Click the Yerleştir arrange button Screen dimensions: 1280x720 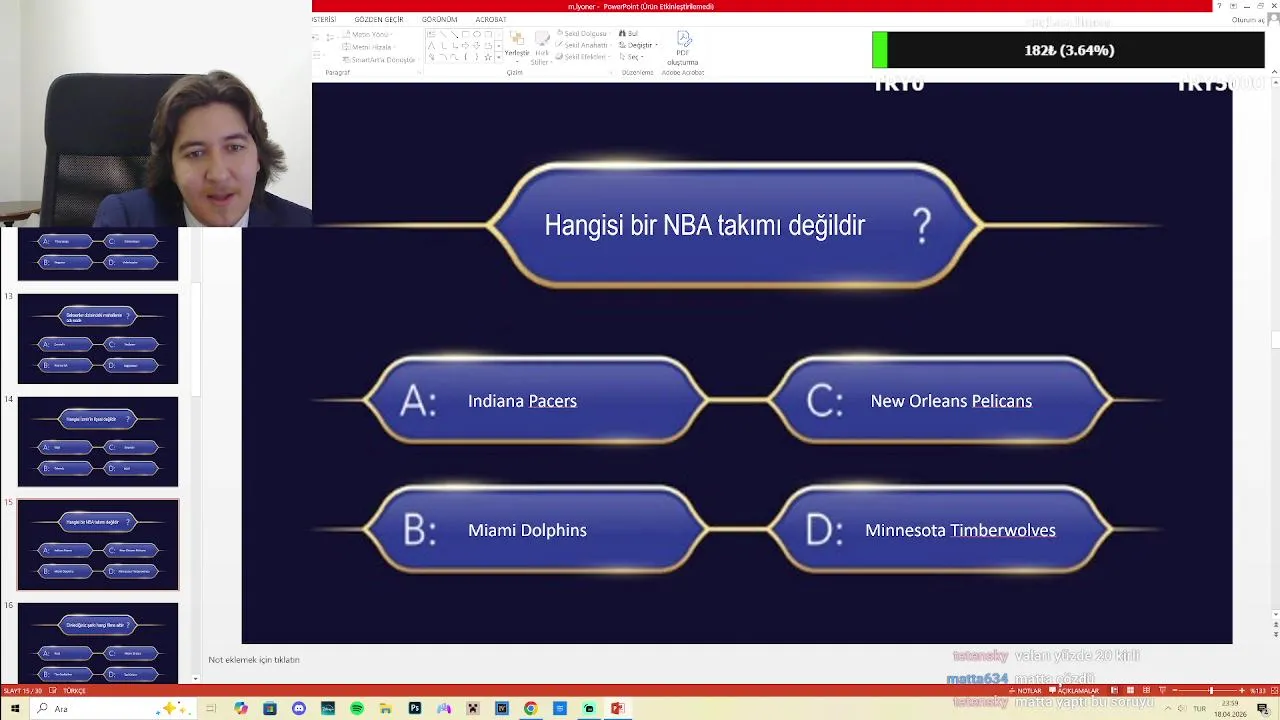pyautogui.click(x=517, y=45)
